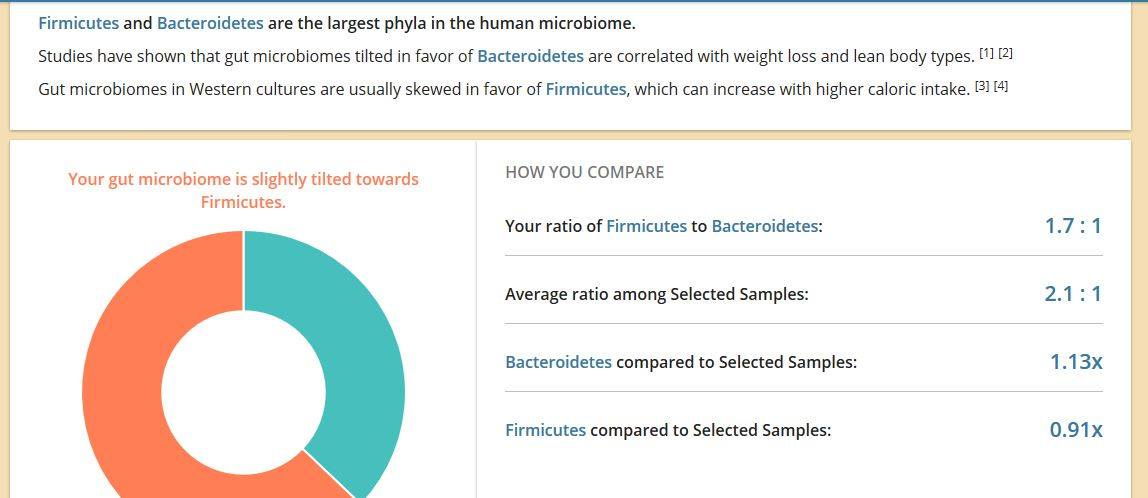Click Bacteroidetes link in weight loss sentence
Screen dimensions: 1148x498
(x=531, y=56)
